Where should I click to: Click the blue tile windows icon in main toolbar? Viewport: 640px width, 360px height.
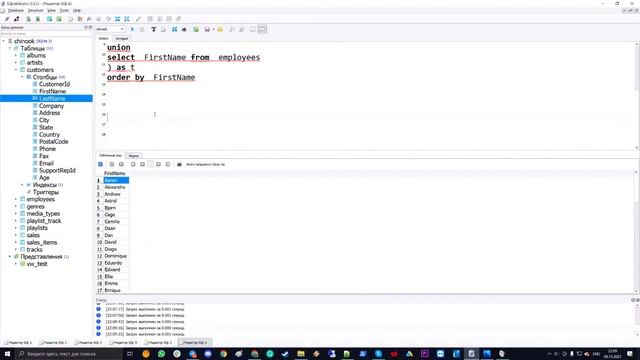click(118, 19)
